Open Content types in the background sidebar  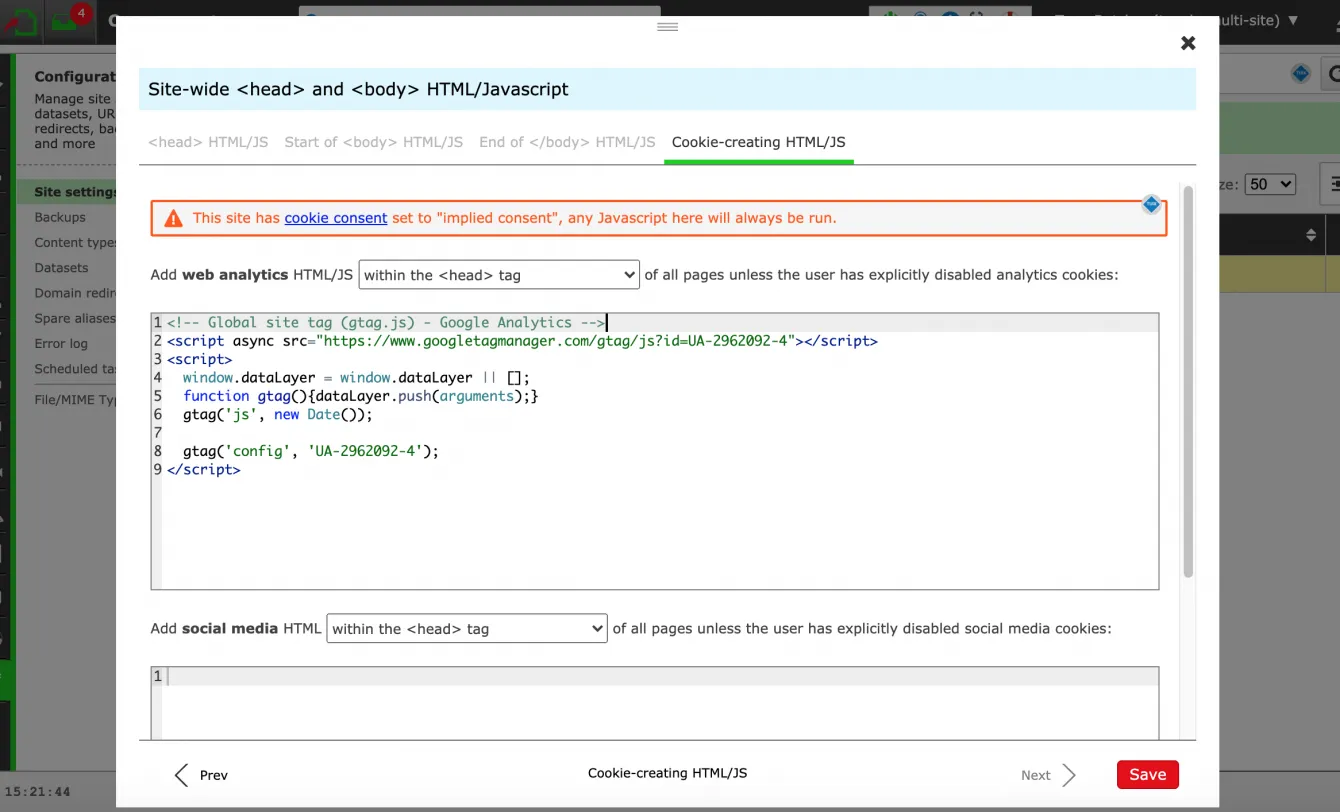pos(75,243)
